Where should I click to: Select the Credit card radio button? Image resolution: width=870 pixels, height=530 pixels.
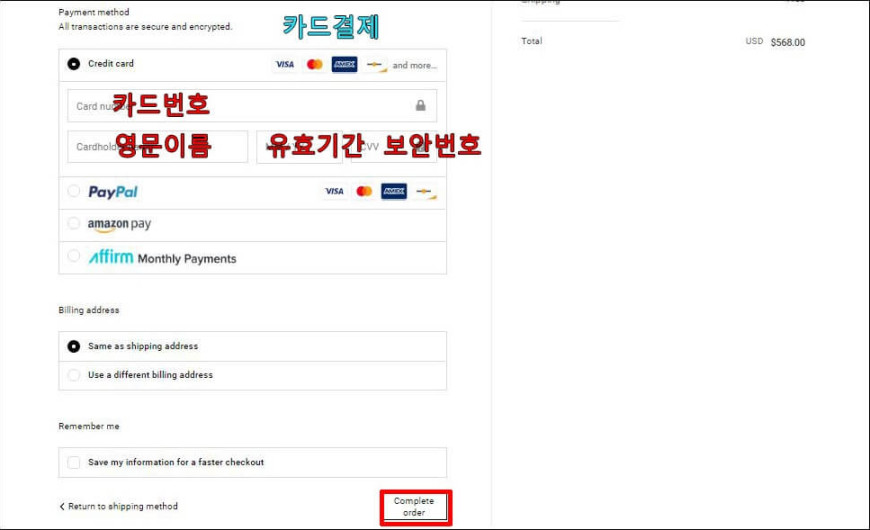73,64
